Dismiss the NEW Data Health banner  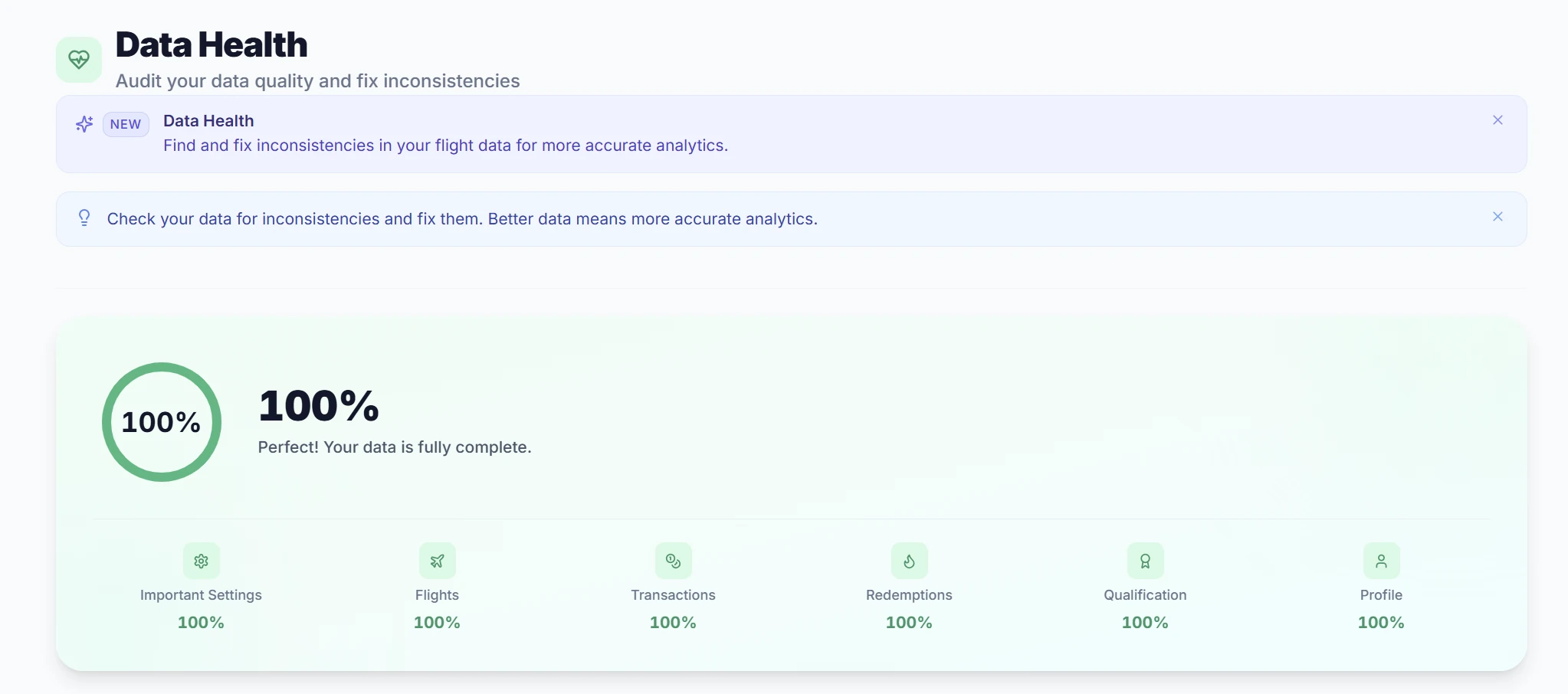(1497, 119)
